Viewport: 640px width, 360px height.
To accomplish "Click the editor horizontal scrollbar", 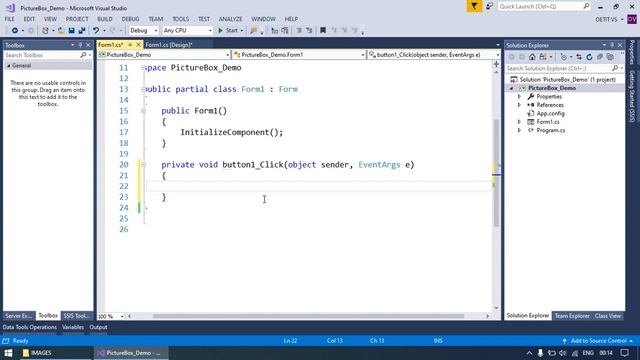I will [308, 316].
